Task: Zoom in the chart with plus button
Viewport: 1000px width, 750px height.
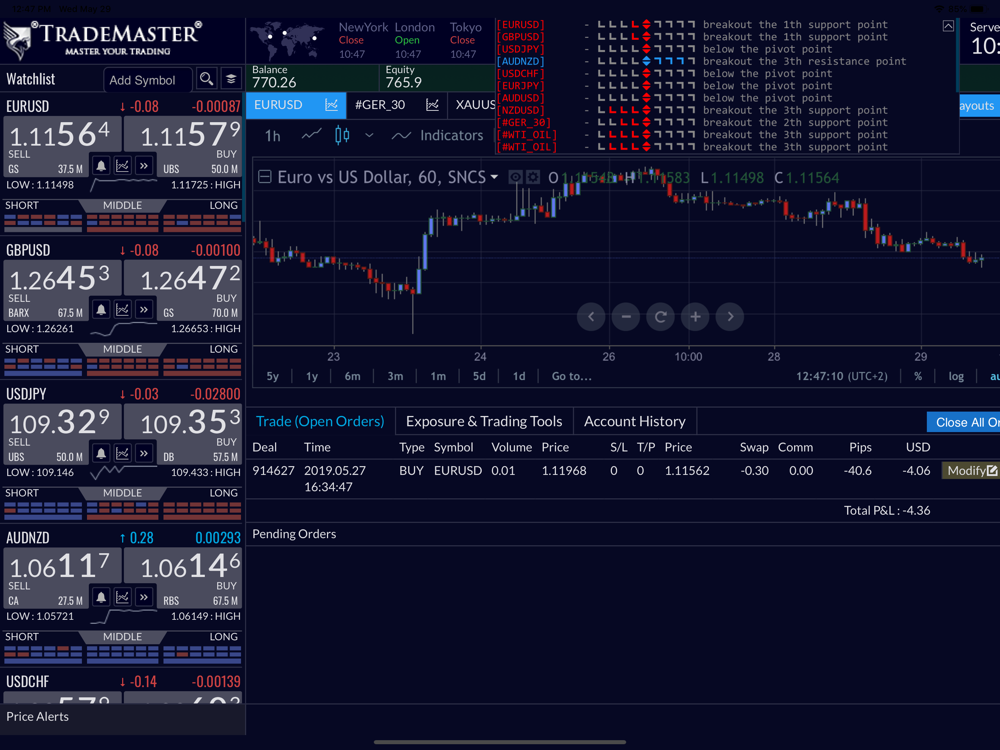Action: pos(695,317)
